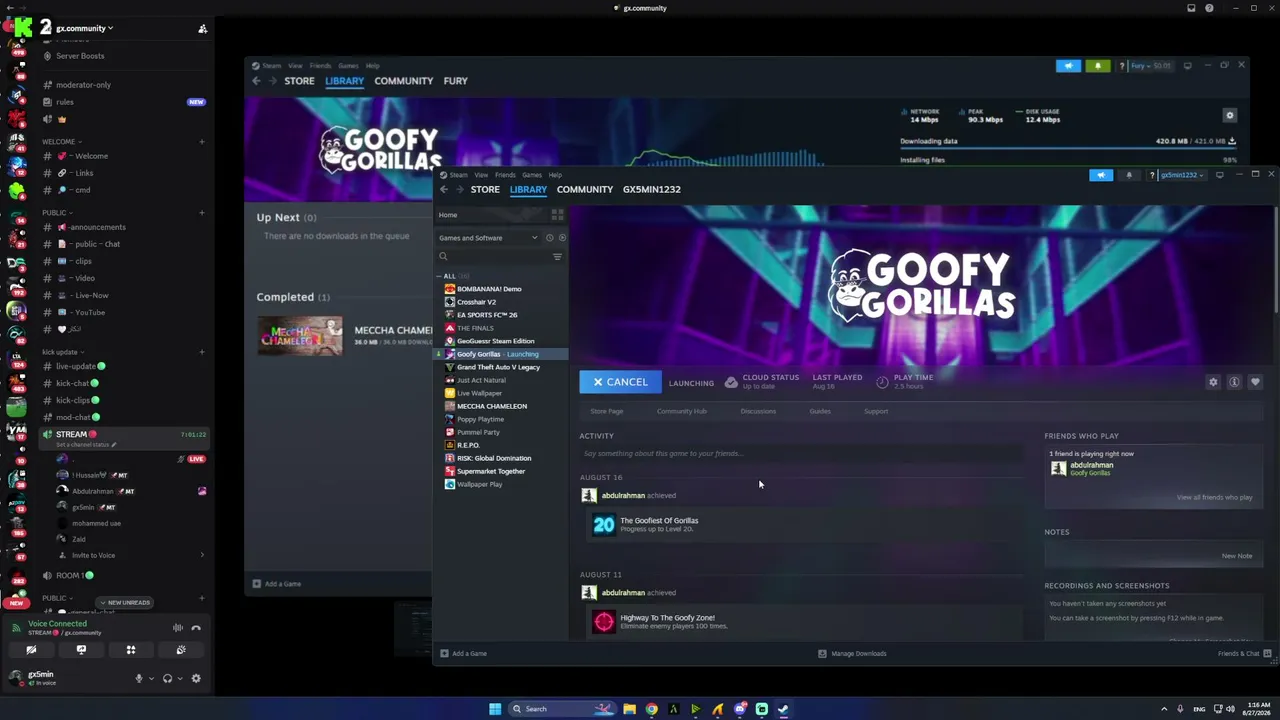Disconnect from voice channel
Screen dimensions: 1280x720
click(196, 628)
